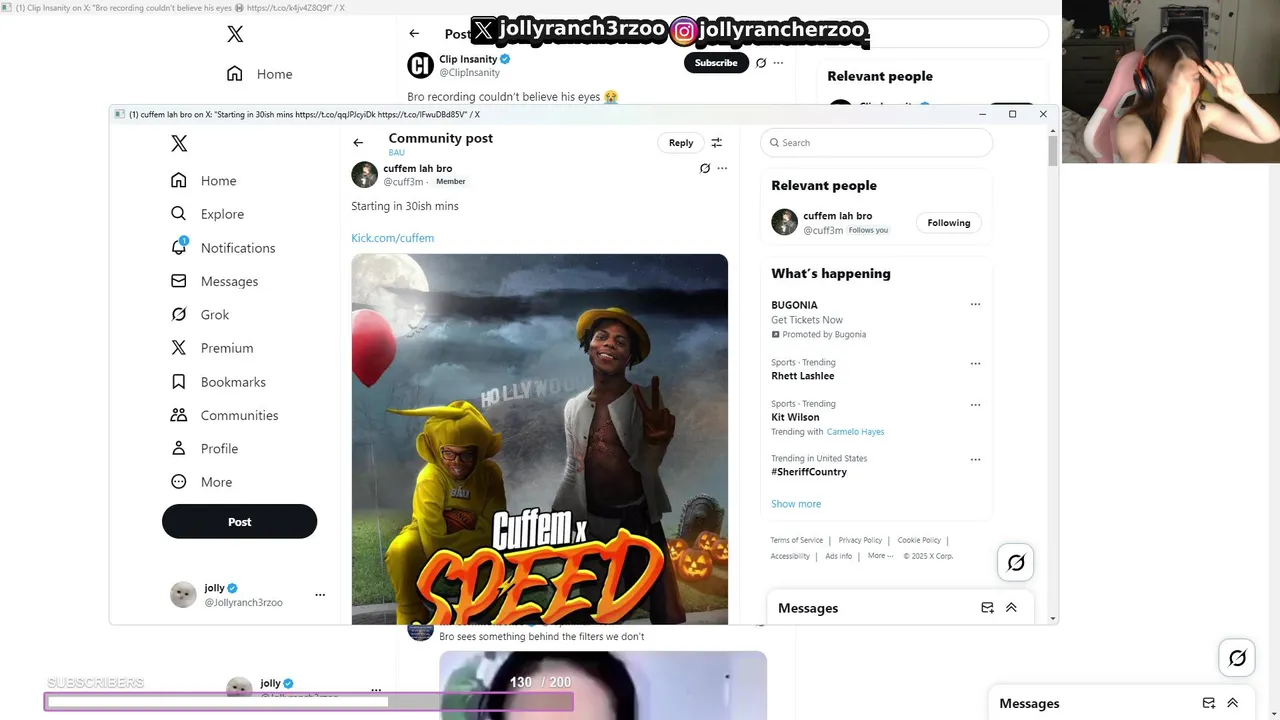This screenshot has width=1280, height=720.
Task: Click the More circle icon in sidebar
Action: (x=179, y=482)
